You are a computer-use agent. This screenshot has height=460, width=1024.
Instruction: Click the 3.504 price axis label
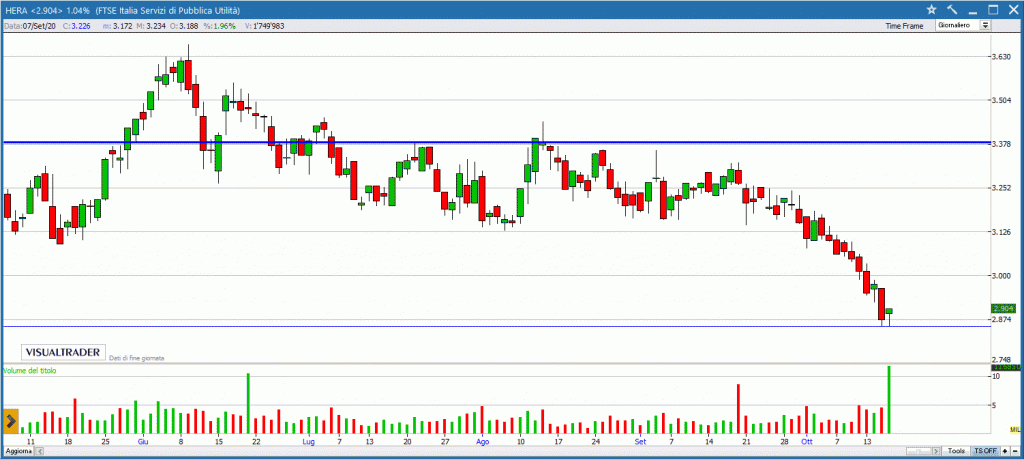click(x=1002, y=101)
